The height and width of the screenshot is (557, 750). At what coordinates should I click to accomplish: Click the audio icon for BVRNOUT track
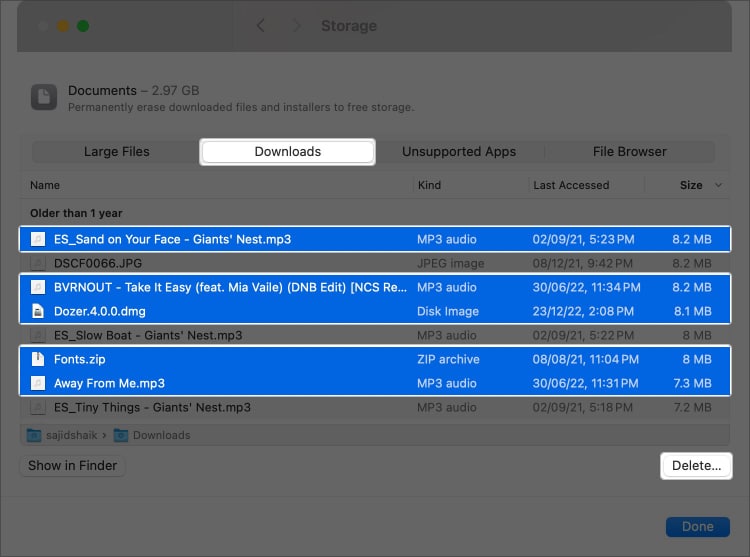coord(38,287)
